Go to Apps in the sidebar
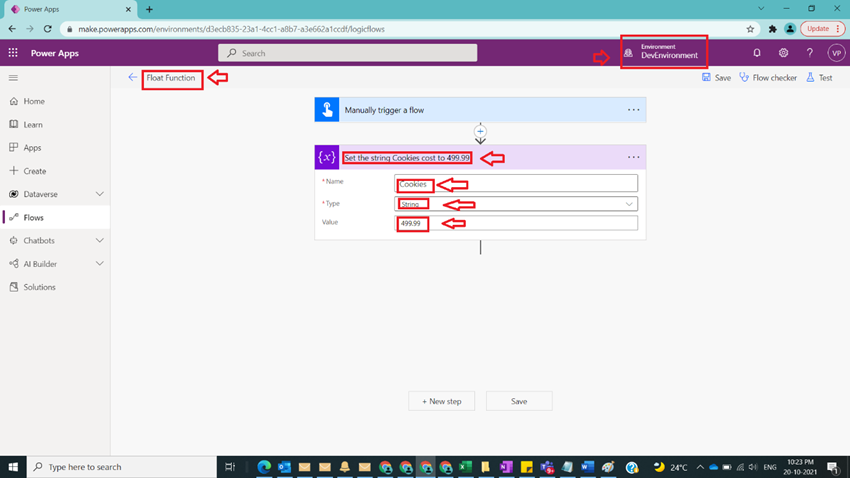The height and width of the screenshot is (478, 850). 32,147
